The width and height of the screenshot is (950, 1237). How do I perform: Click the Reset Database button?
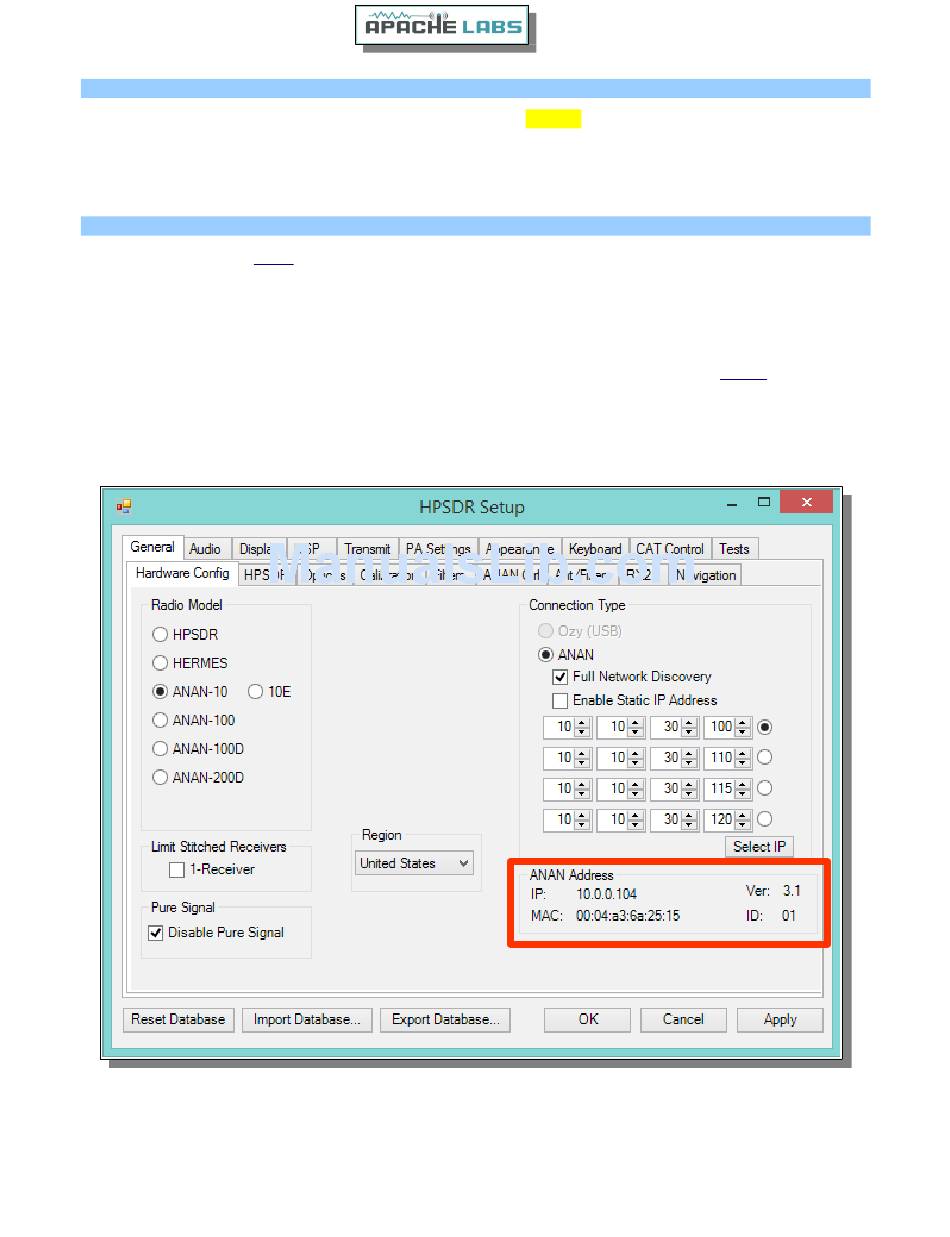(179, 1020)
